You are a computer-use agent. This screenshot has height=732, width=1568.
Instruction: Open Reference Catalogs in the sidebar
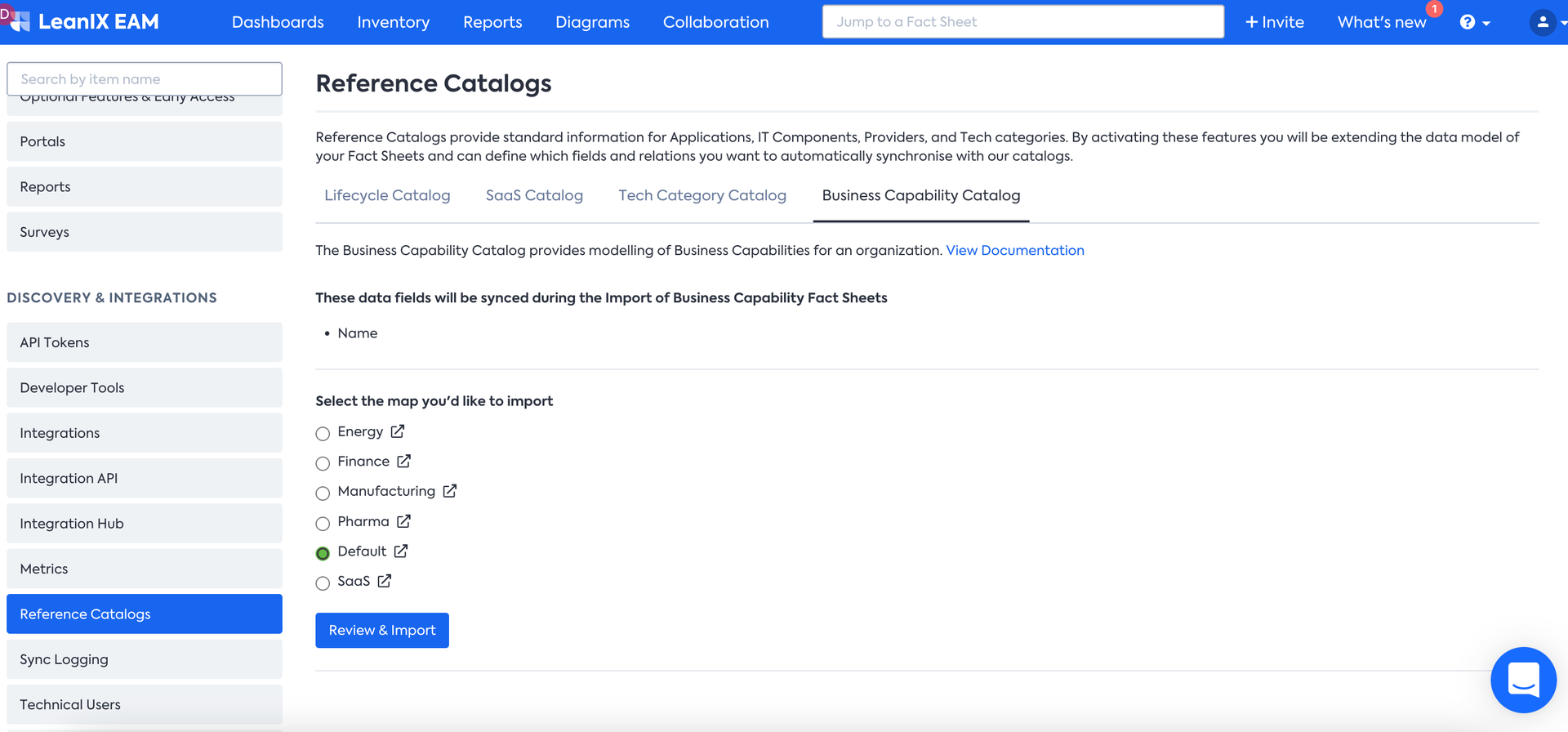pyautogui.click(x=145, y=614)
